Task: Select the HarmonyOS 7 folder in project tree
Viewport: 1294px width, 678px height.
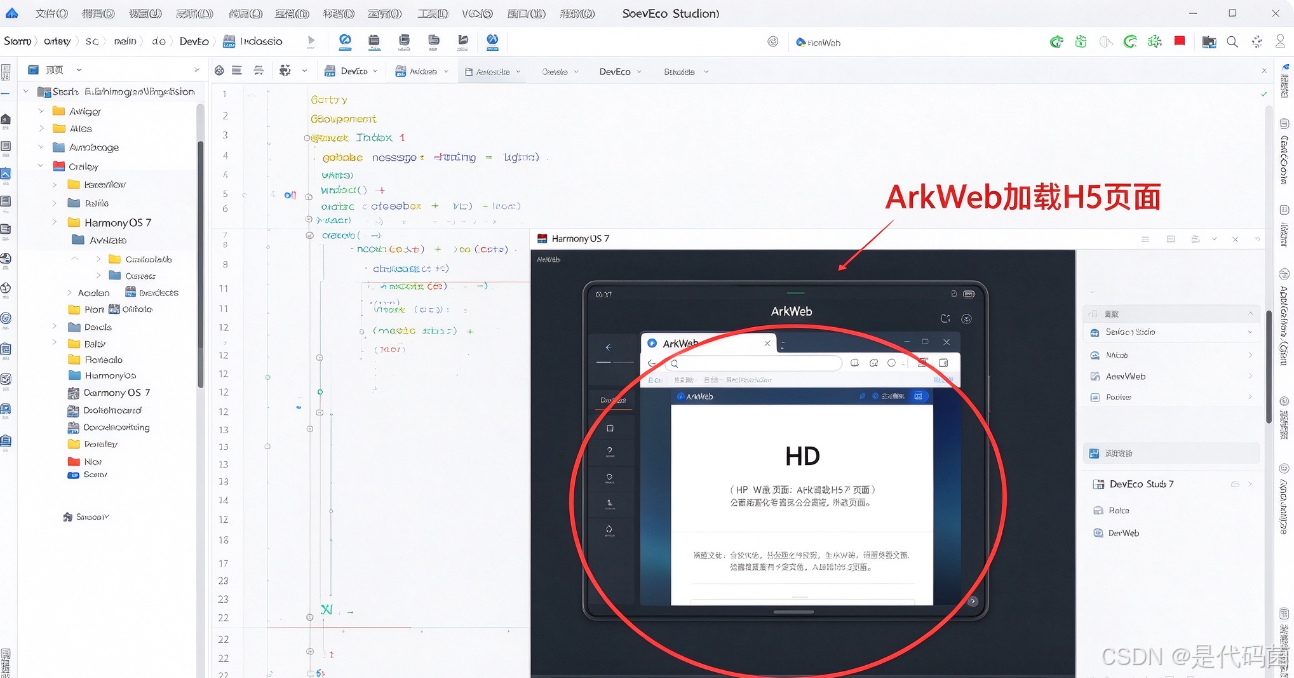Action: (110, 222)
